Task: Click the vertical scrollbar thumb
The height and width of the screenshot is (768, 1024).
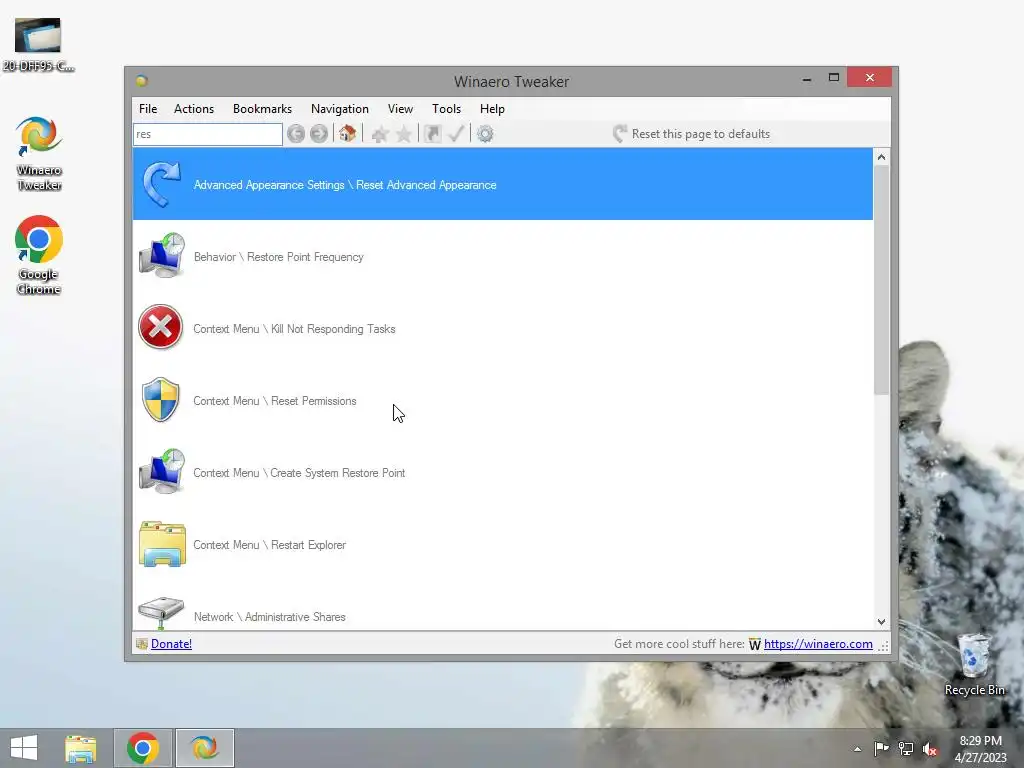Action: click(882, 280)
